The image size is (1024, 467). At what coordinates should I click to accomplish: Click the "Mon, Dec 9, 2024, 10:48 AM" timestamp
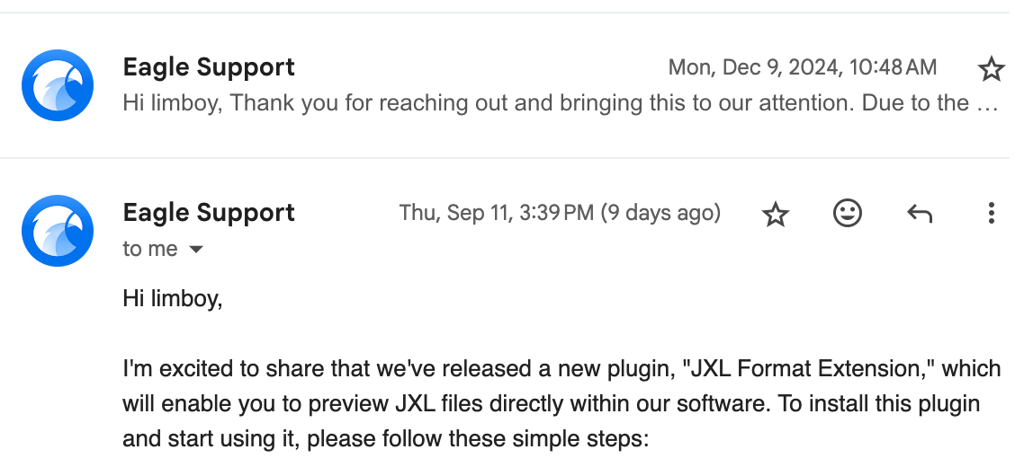(802, 68)
